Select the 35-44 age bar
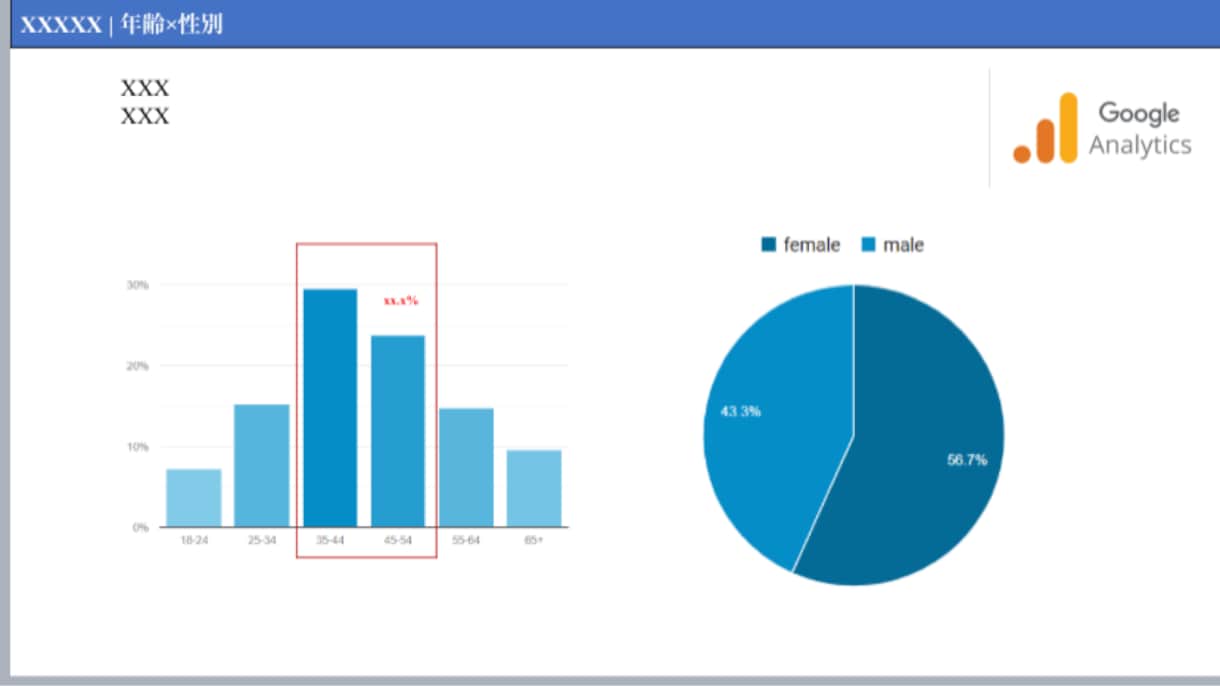 [x=330, y=408]
